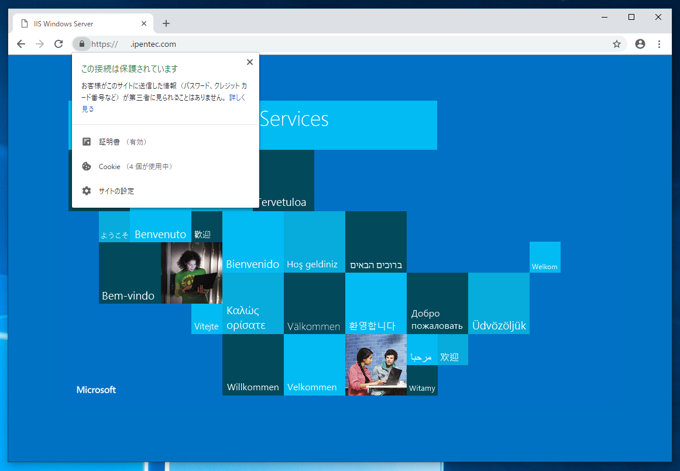Click the Vítejte tile
Image resolution: width=680 pixels, height=471 pixels.
[x=207, y=319]
